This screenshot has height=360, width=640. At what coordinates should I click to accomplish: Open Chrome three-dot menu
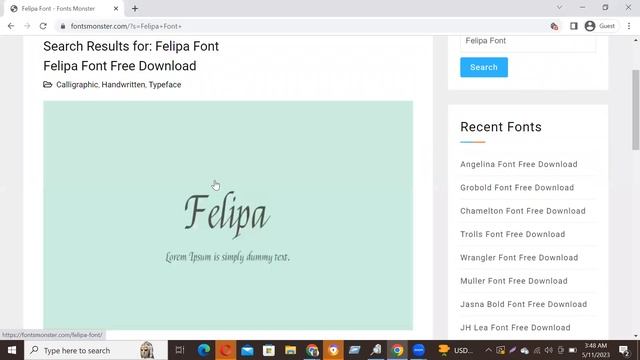[x=629, y=26]
